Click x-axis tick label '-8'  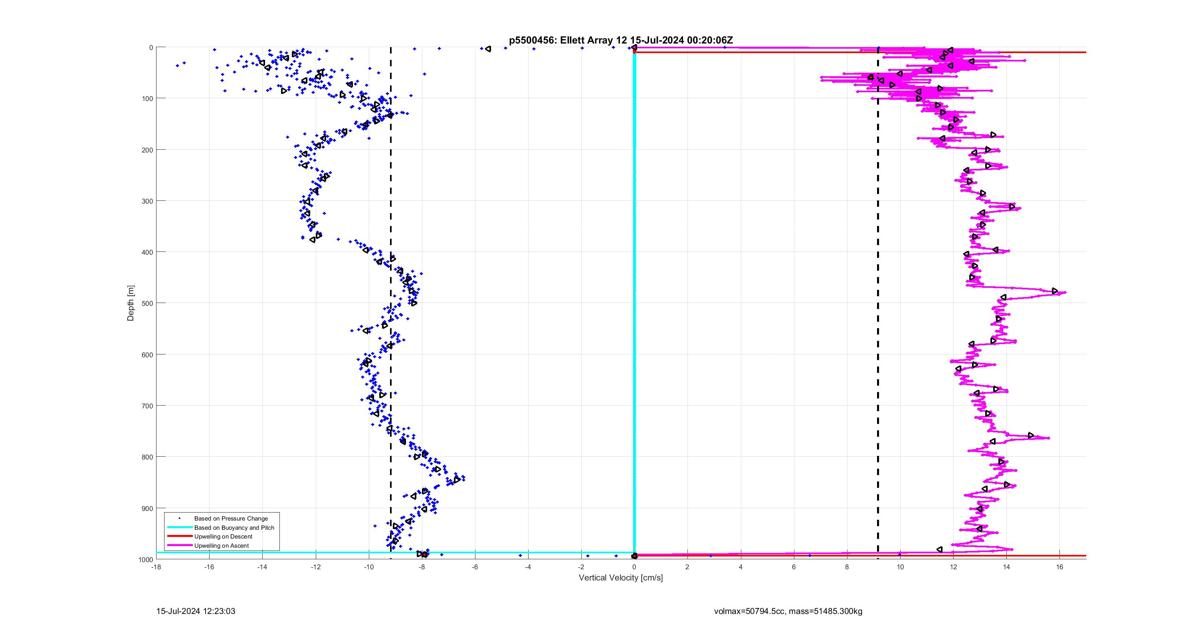(x=422, y=567)
